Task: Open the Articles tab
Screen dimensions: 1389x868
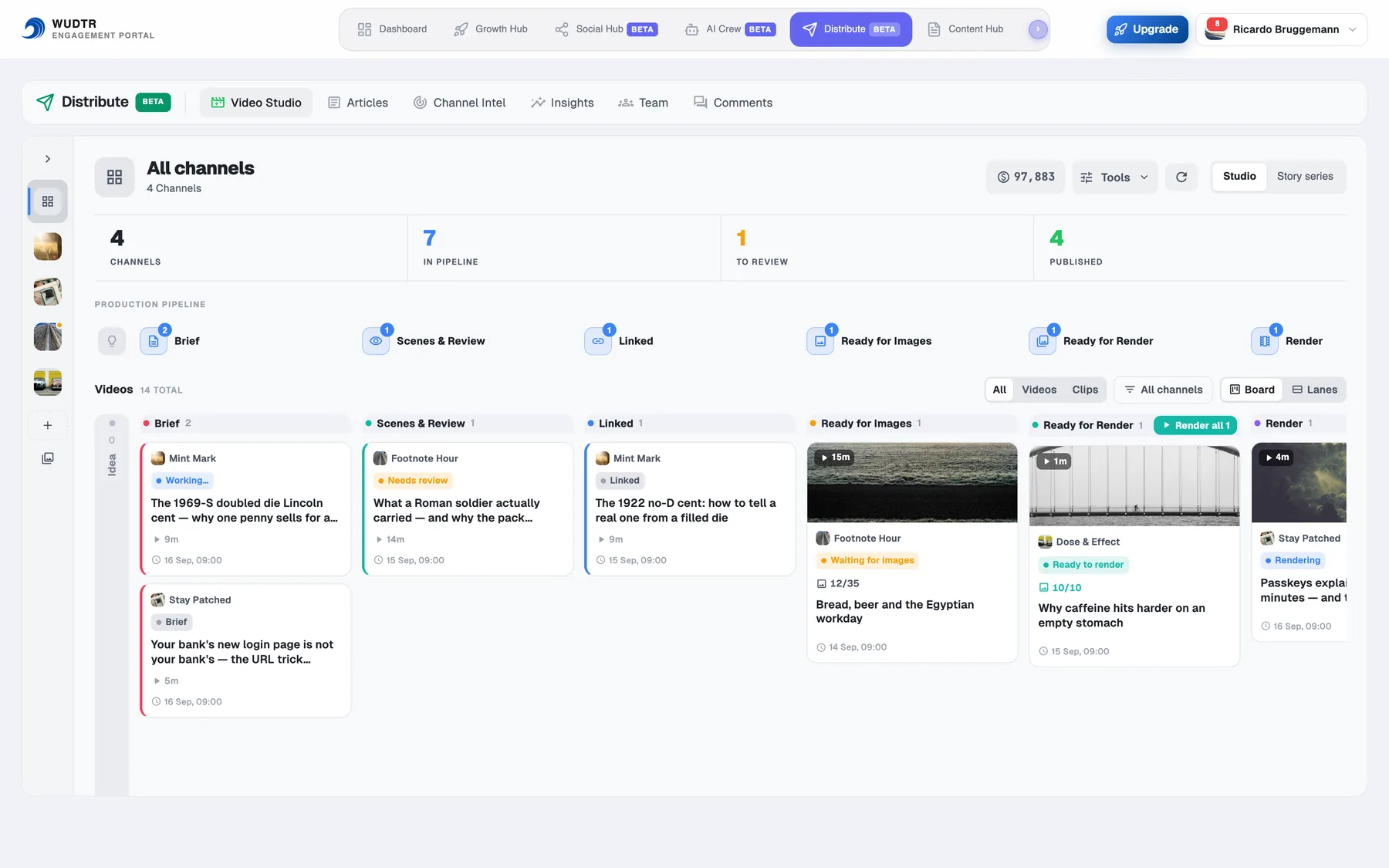Action: (358, 103)
